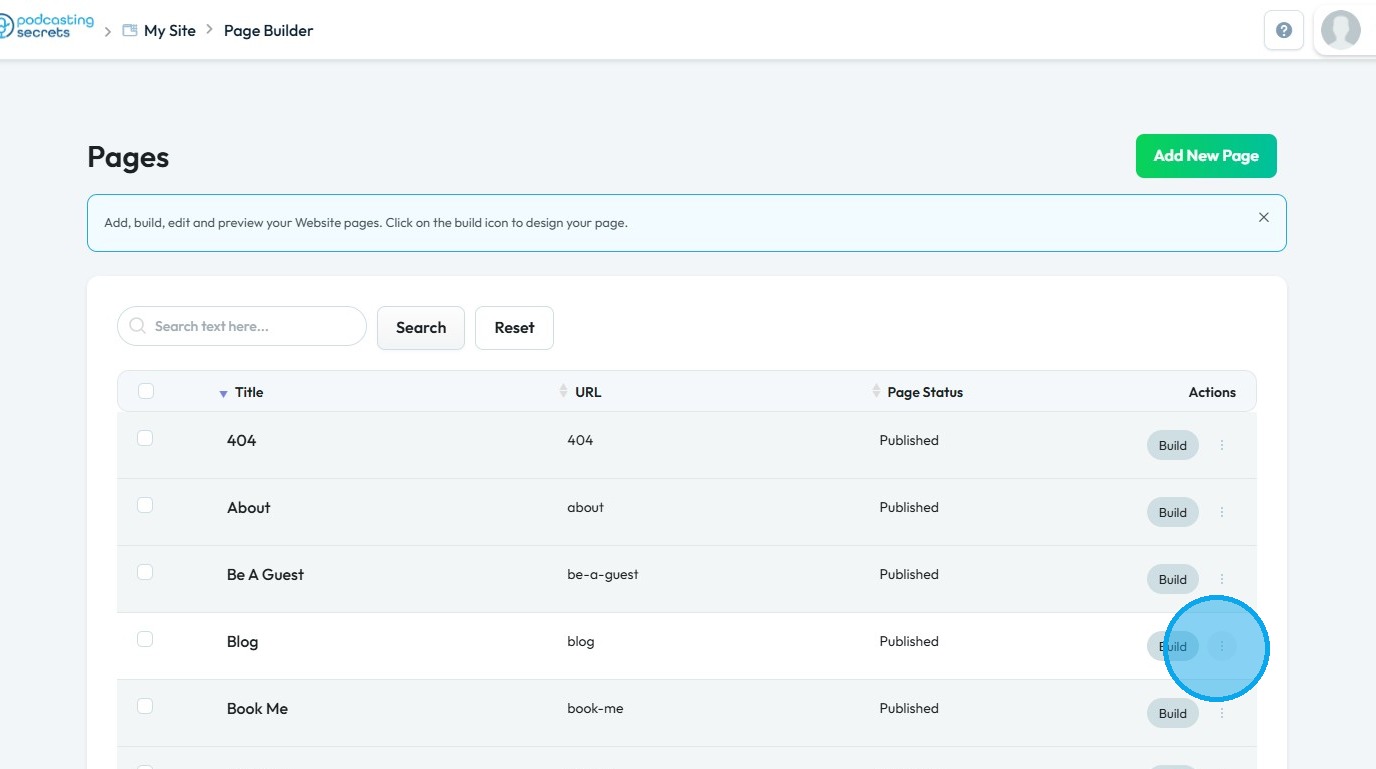
Task: Open the help question mark icon
Action: [1284, 30]
